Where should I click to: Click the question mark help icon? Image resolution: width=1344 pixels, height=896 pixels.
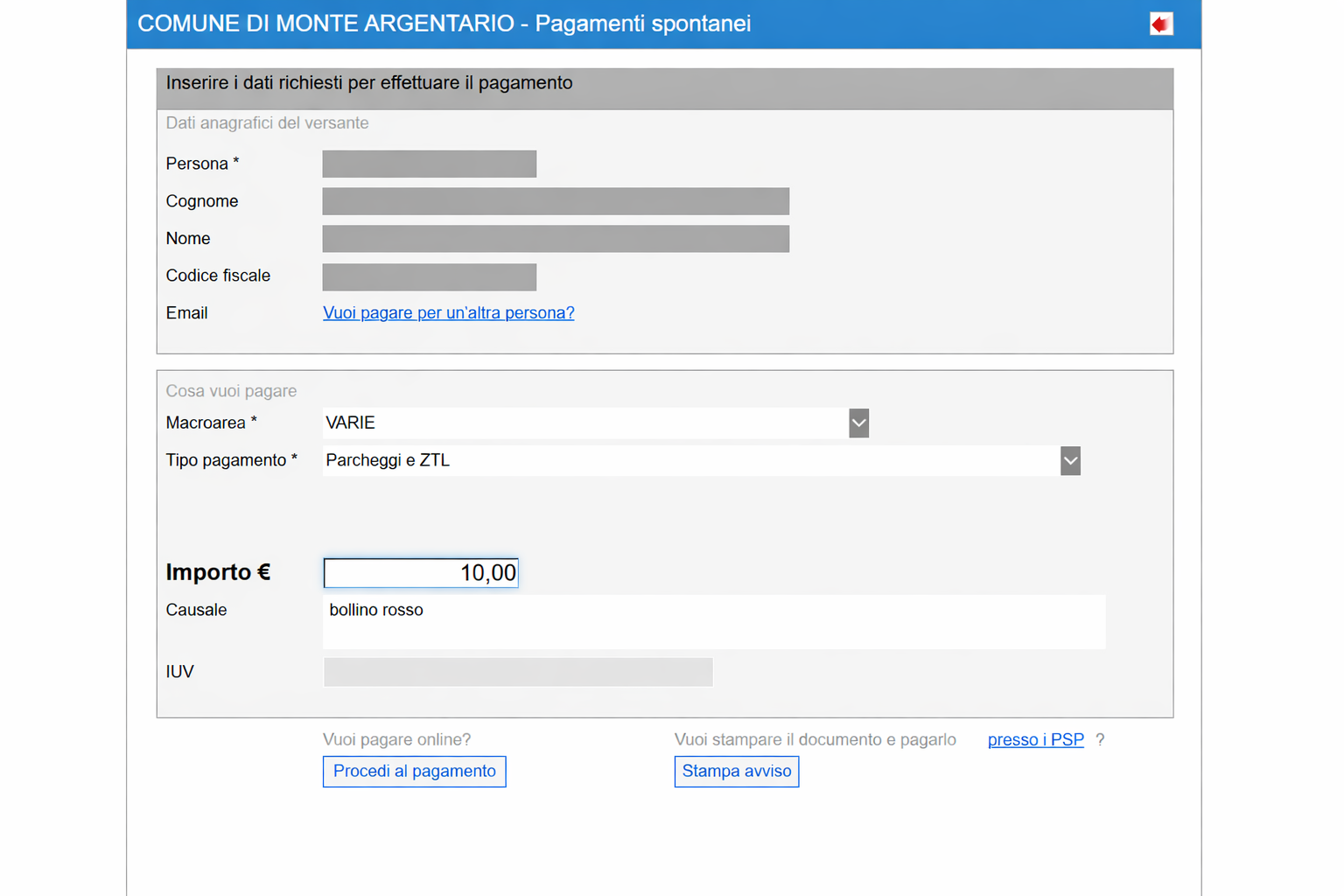click(1100, 740)
